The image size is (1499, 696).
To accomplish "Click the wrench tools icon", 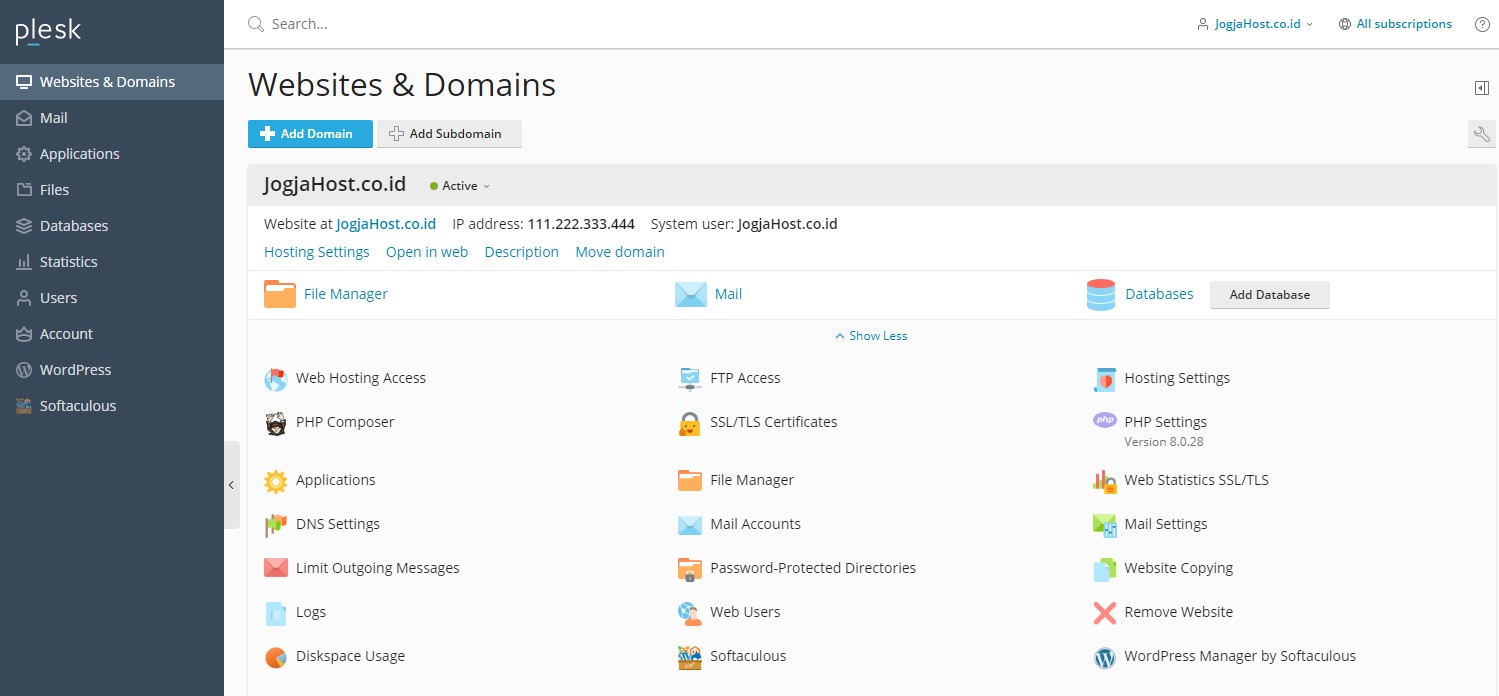I will pyautogui.click(x=1481, y=134).
